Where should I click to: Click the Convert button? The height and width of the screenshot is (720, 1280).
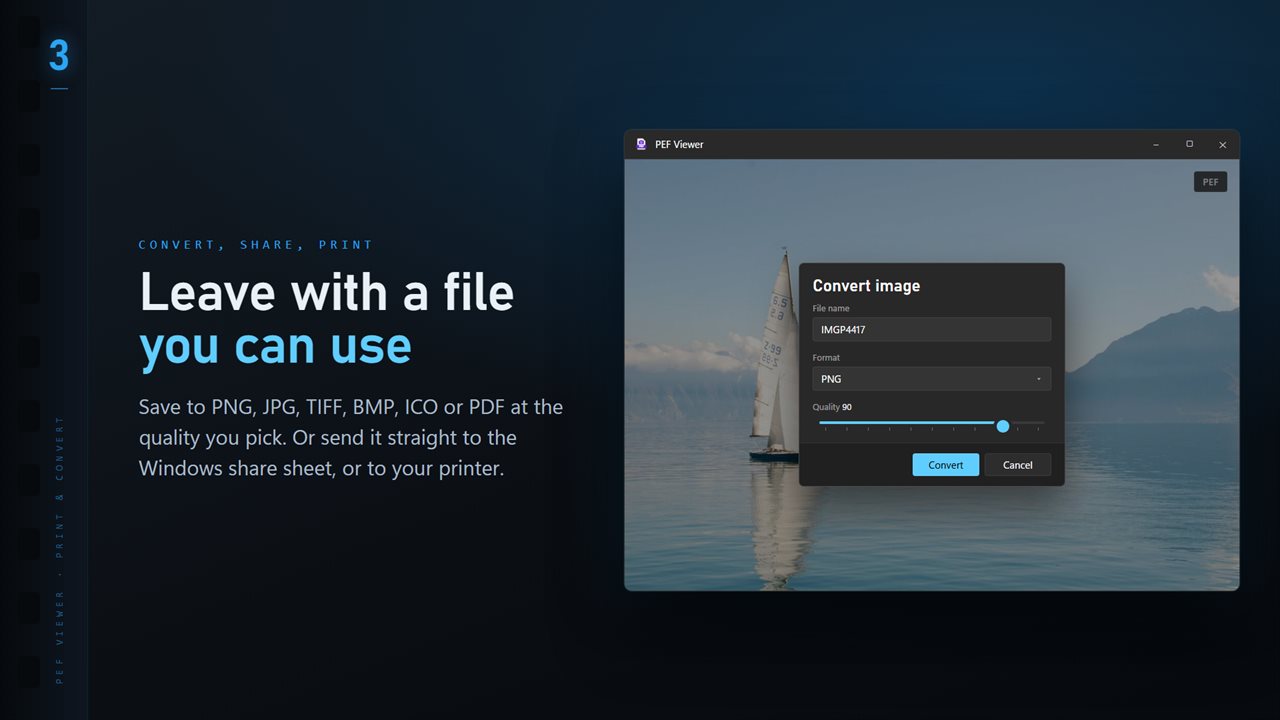pyautogui.click(x=945, y=465)
